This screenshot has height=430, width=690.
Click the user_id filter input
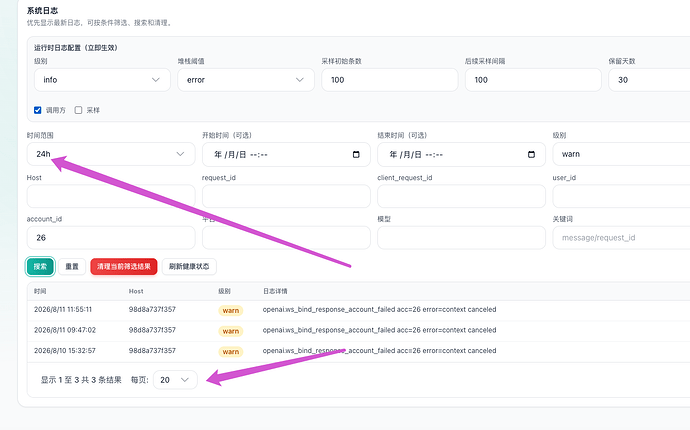click(x=621, y=196)
